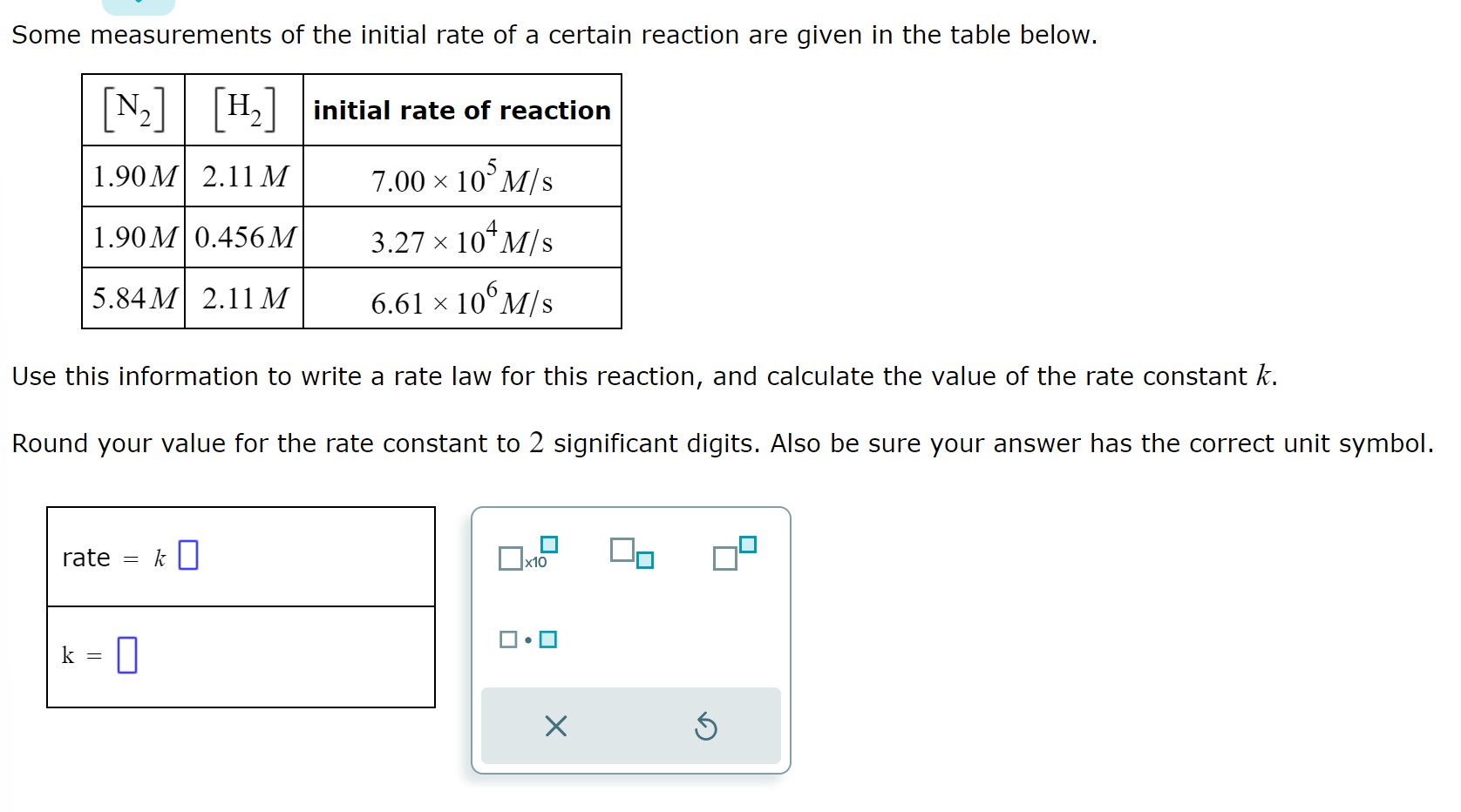Select the gray base box of the superscript template
The image size is (1461, 812).
click(x=724, y=558)
